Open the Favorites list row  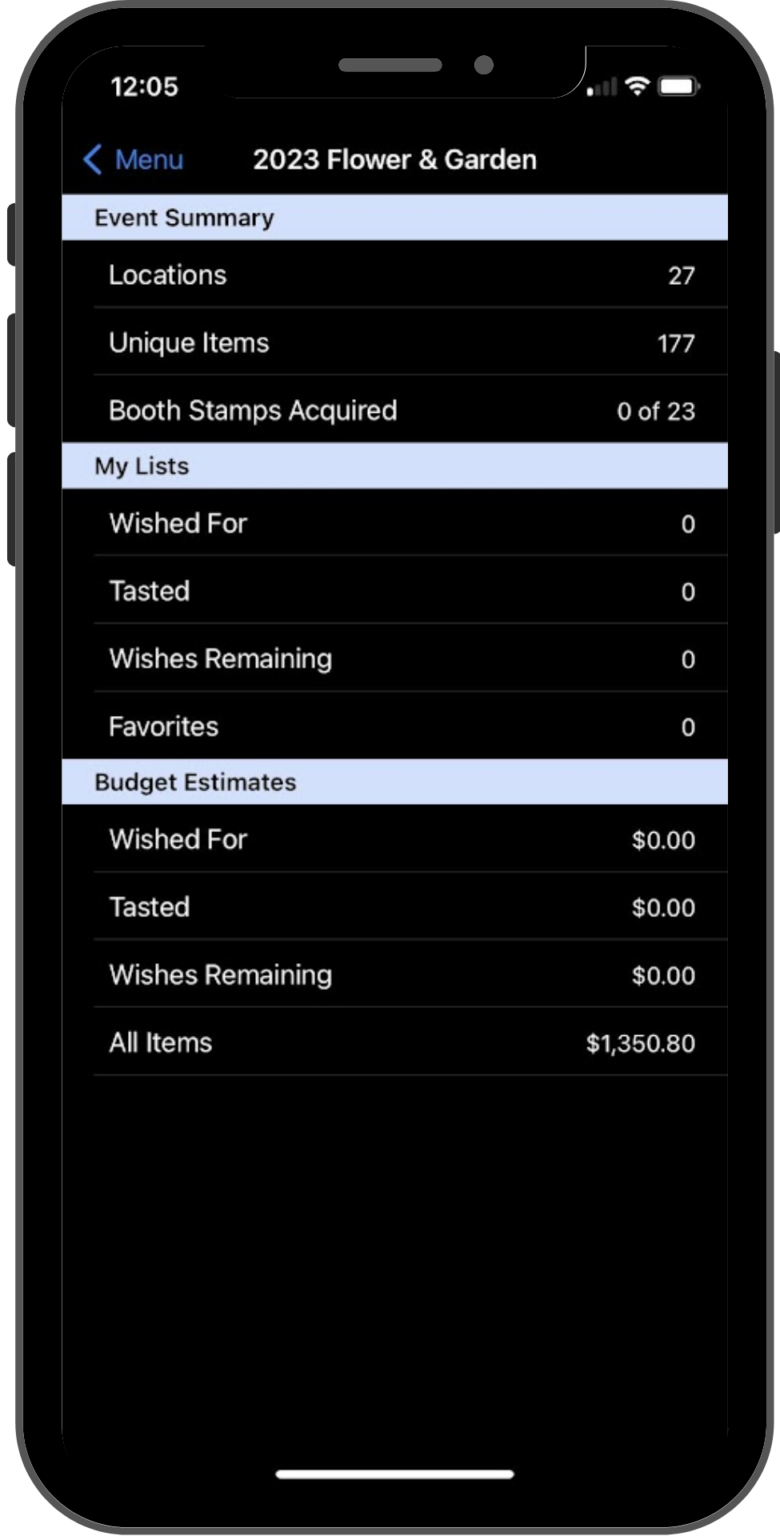[x=400, y=727]
